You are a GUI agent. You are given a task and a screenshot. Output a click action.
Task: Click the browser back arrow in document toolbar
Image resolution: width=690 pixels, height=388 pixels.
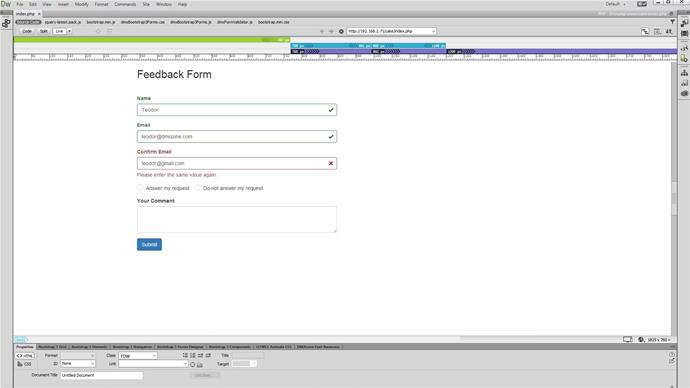(x=322, y=31)
